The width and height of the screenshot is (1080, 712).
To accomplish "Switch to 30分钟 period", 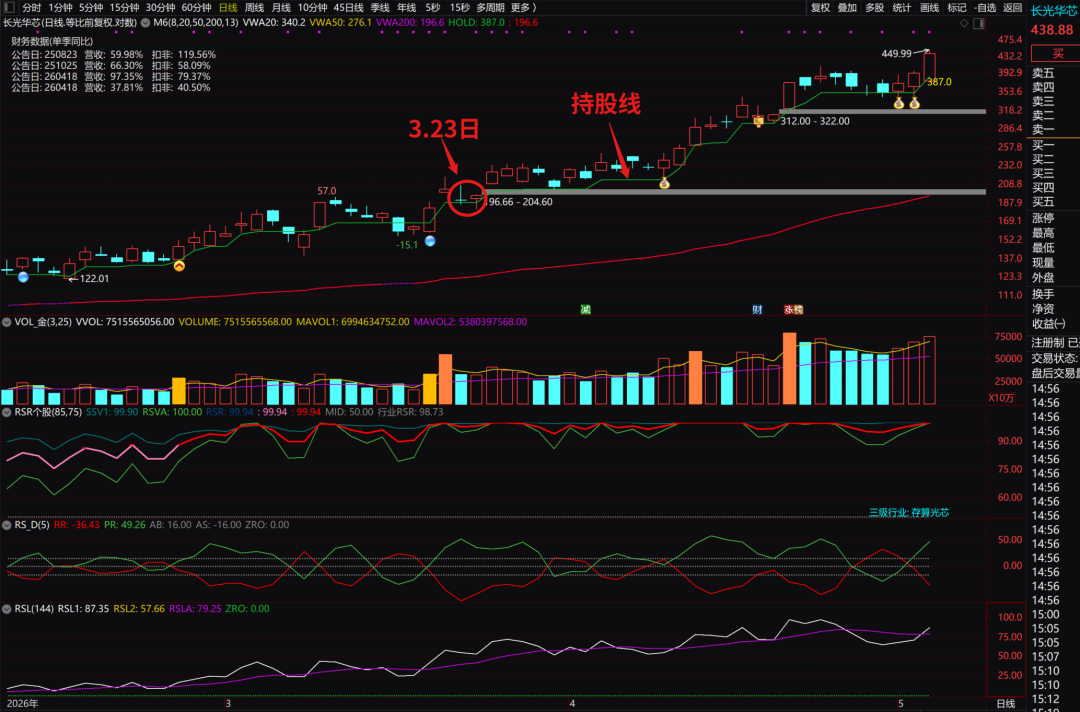I will [x=160, y=8].
